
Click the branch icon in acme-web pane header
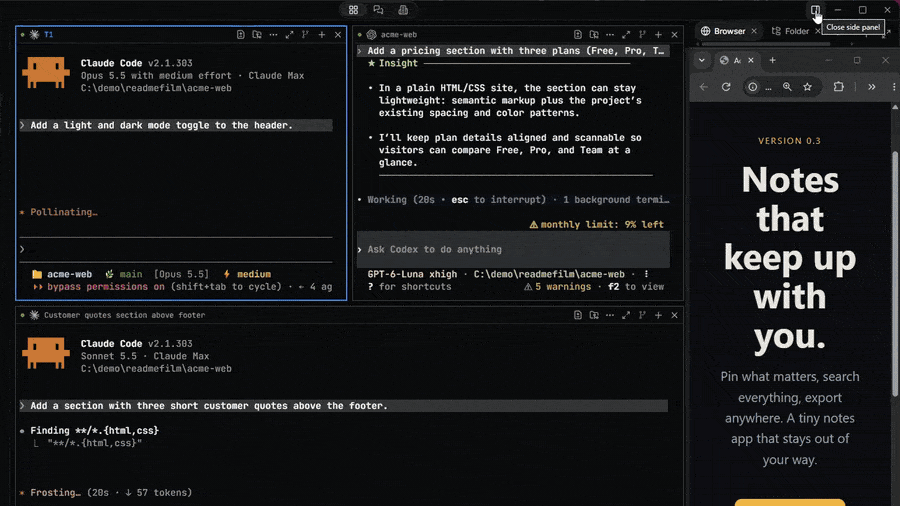coord(642,34)
